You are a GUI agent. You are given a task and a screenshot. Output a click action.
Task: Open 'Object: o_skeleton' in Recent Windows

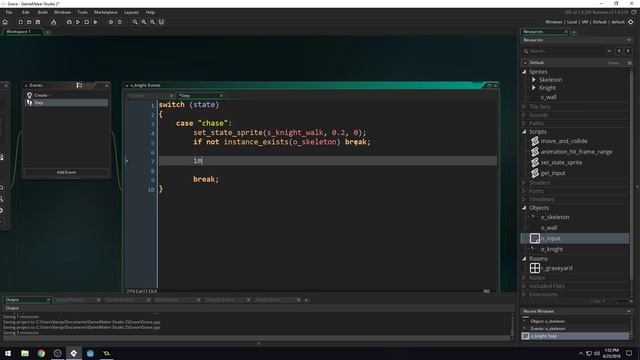point(548,321)
